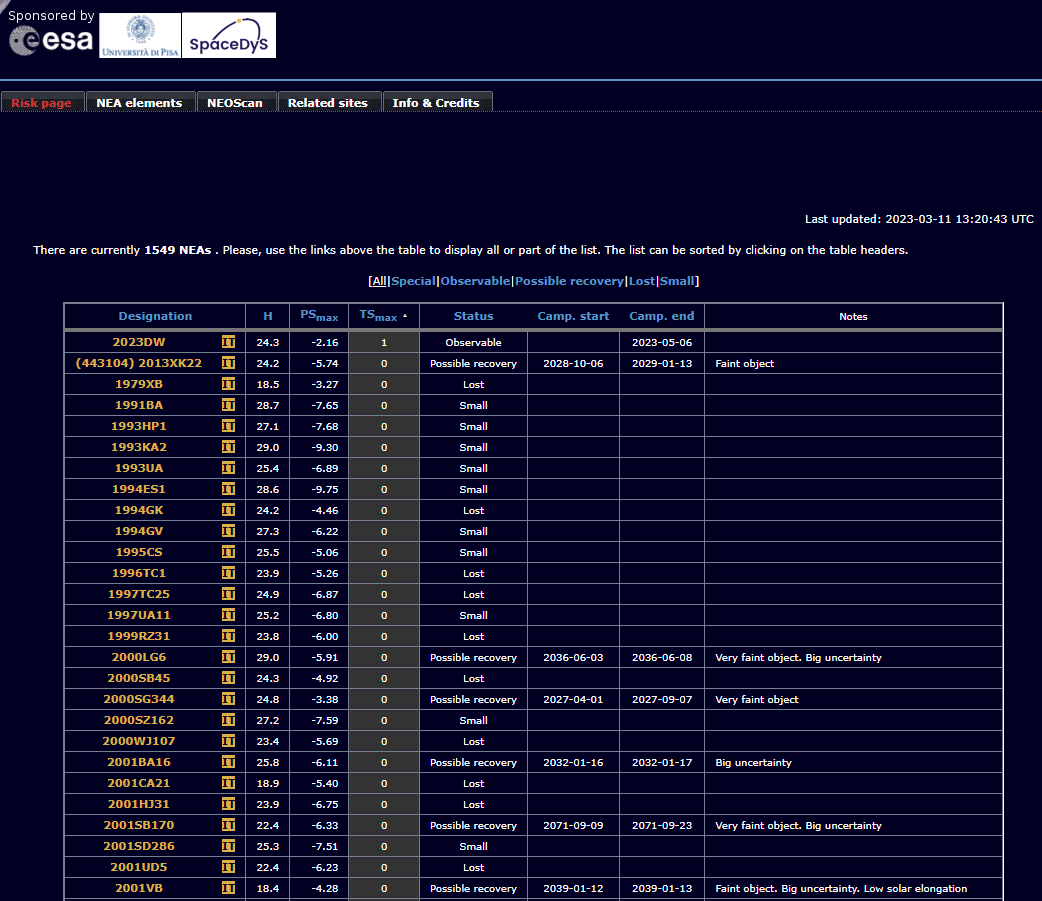1042x901 pixels.
Task: Open impactor table icon for 2000SB45
Action: click(229, 678)
